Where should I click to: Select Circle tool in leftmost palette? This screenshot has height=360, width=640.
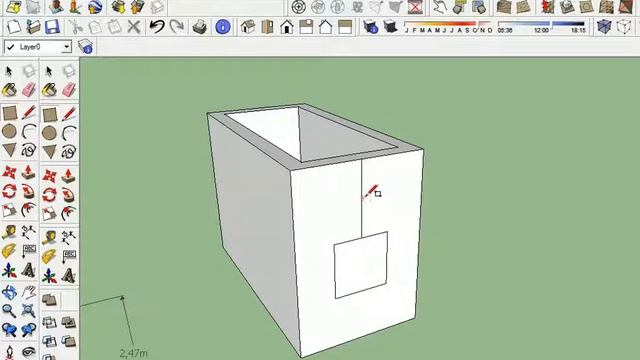9,131
